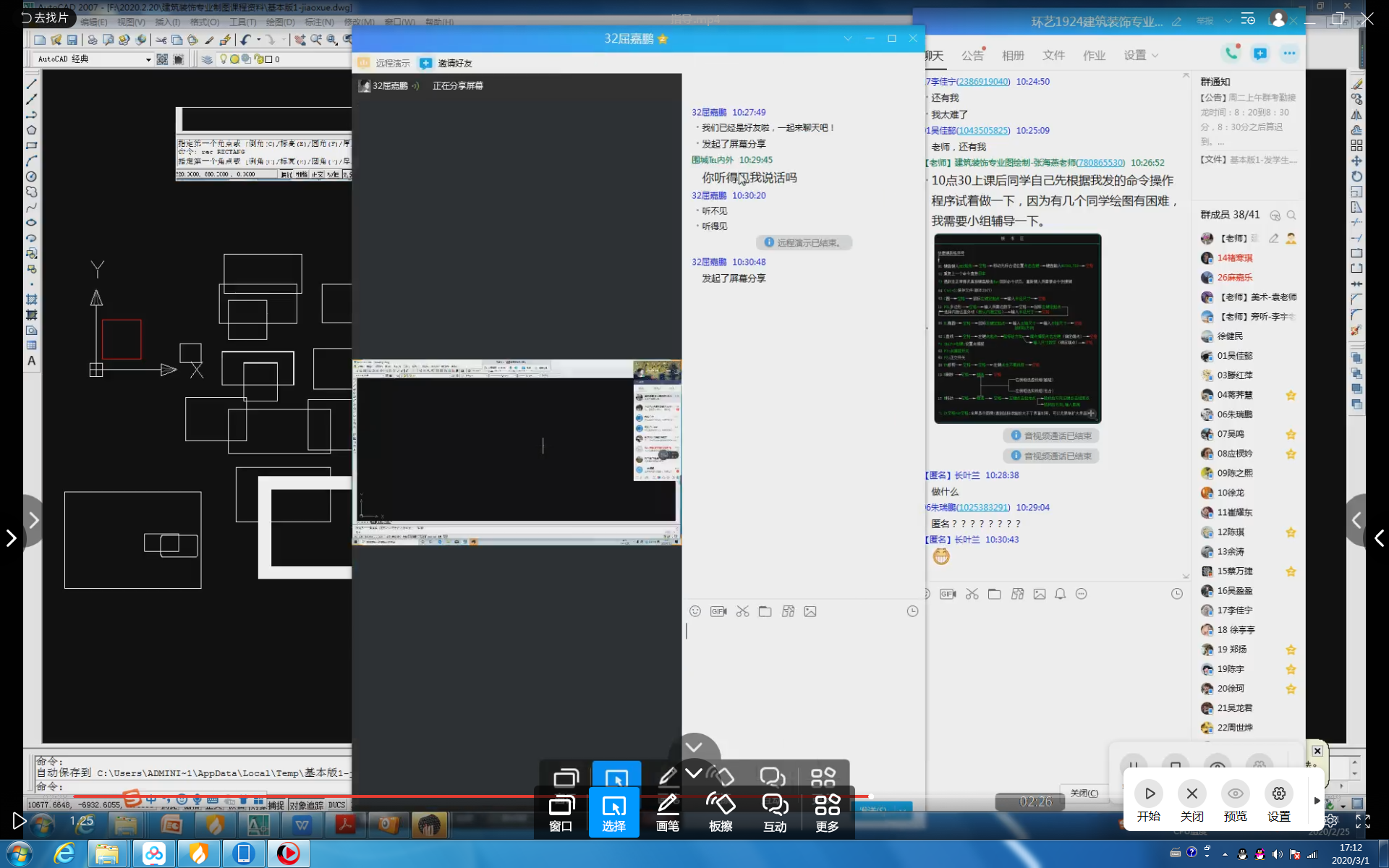The height and width of the screenshot is (868, 1389).
Task: Open video player settings gear
Action: pyautogui.click(x=1330, y=821)
